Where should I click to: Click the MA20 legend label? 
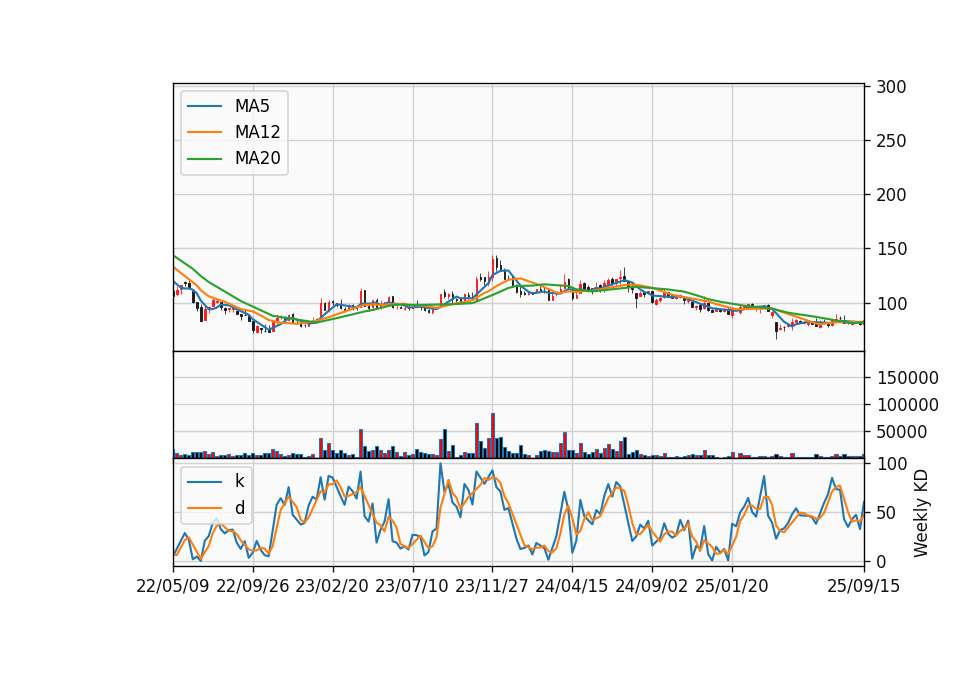[x=257, y=158]
